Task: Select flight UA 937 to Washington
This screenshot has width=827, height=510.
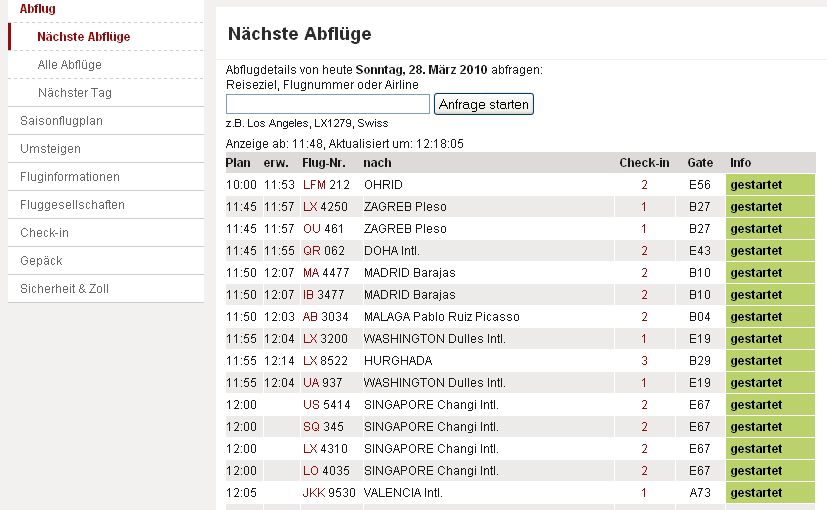Action: pyautogui.click(x=322, y=383)
